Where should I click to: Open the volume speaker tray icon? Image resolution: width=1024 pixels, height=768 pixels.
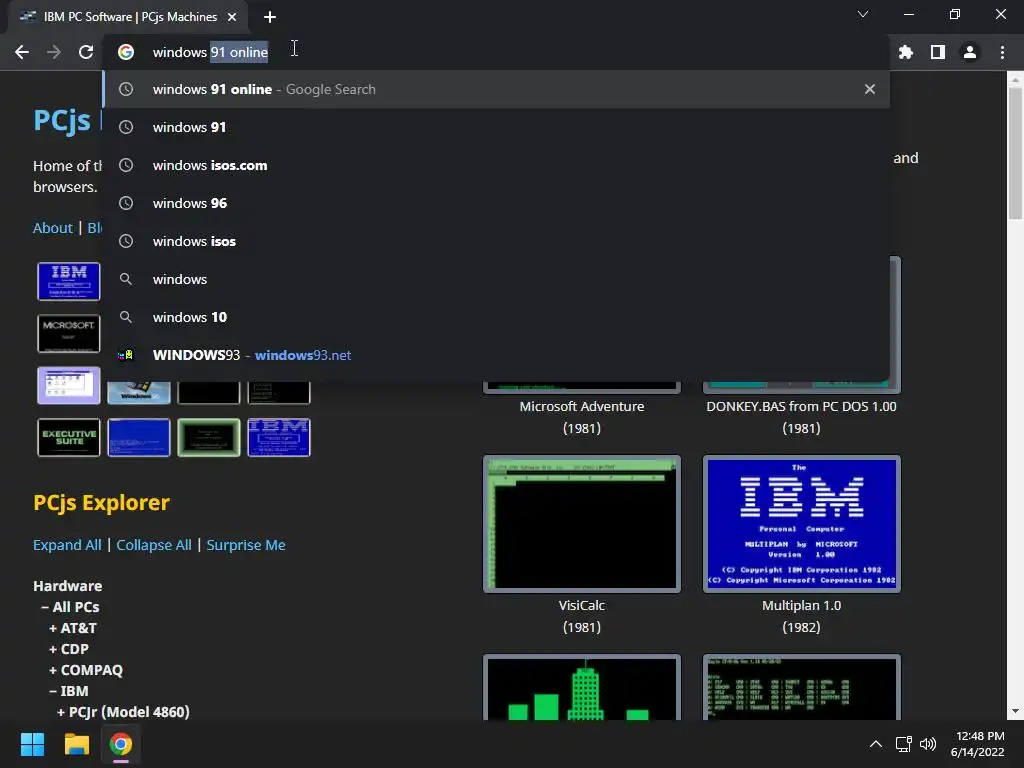(x=928, y=744)
